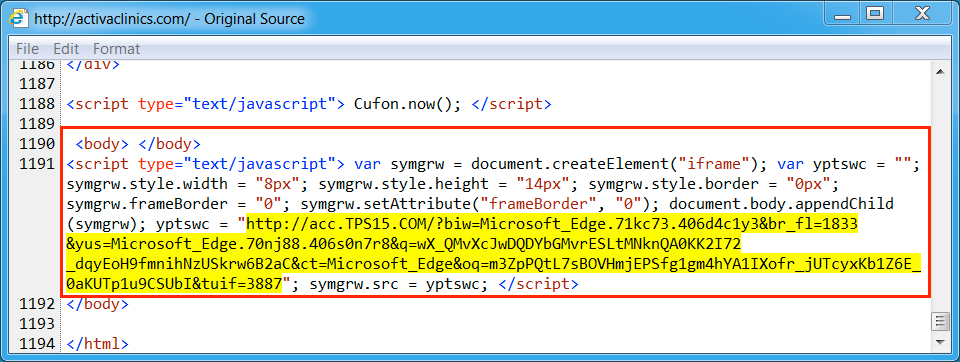The height and width of the screenshot is (362, 960).
Task: Close the Original Source window
Action: click(921, 12)
